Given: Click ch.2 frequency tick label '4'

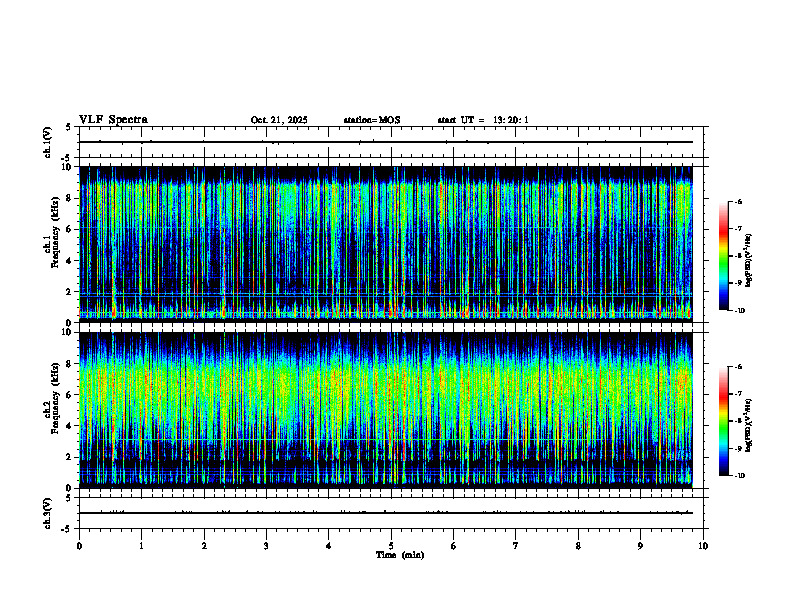Looking at the screenshot, I should point(70,426).
